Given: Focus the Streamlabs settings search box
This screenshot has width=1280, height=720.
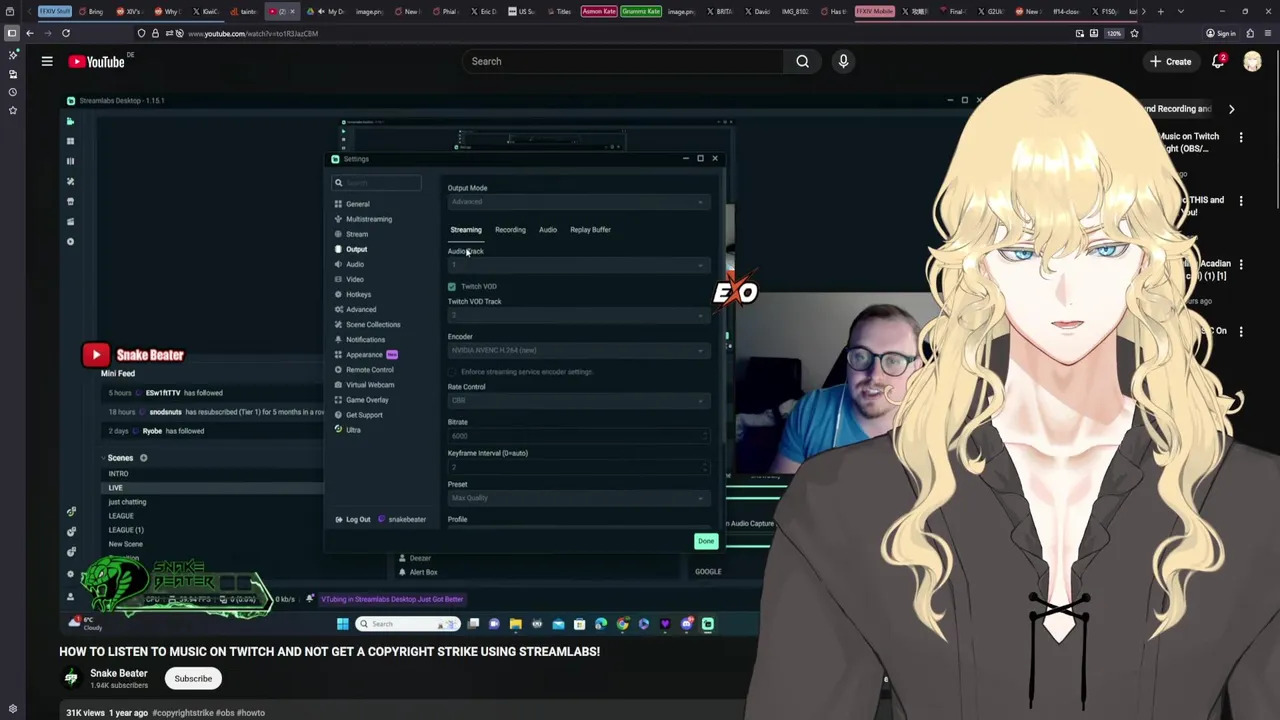Looking at the screenshot, I should [x=377, y=183].
